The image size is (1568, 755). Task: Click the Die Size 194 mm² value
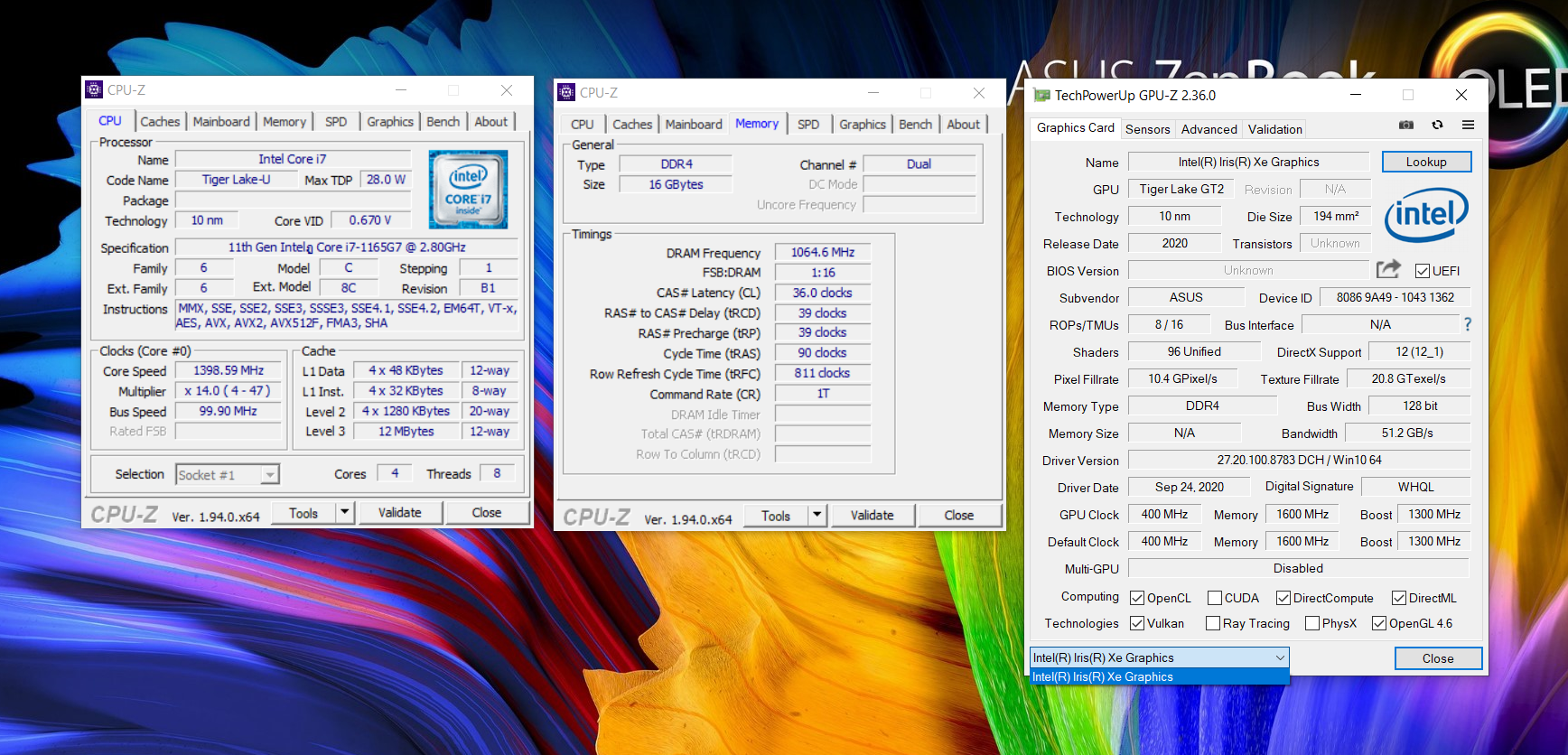tap(1336, 216)
